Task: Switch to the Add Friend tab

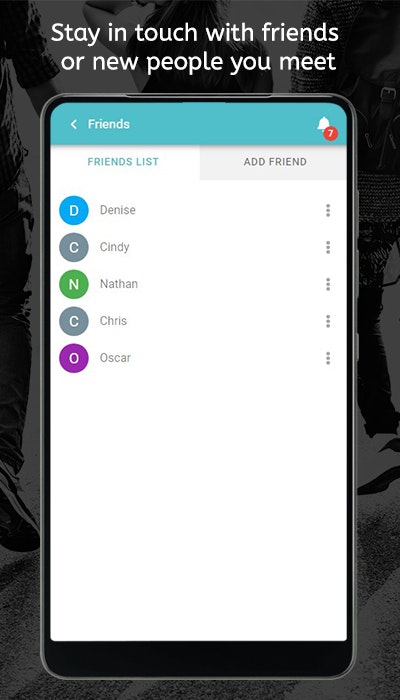Action: pyautogui.click(x=273, y=162)
